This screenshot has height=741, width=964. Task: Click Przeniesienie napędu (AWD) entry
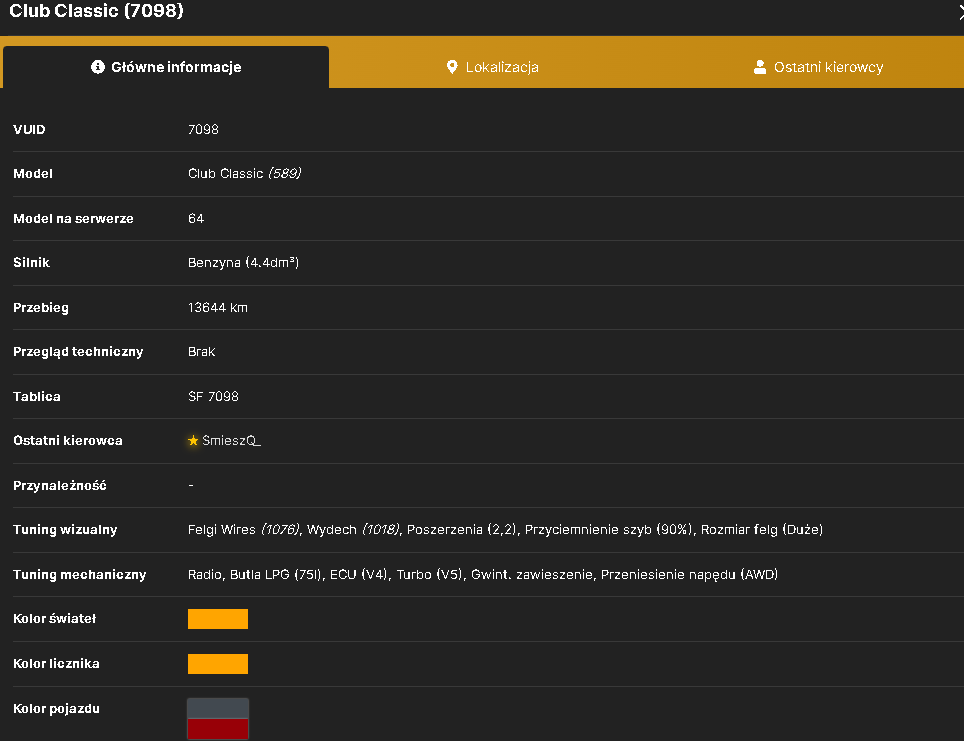pyautogui.click(x=689, y=574)
